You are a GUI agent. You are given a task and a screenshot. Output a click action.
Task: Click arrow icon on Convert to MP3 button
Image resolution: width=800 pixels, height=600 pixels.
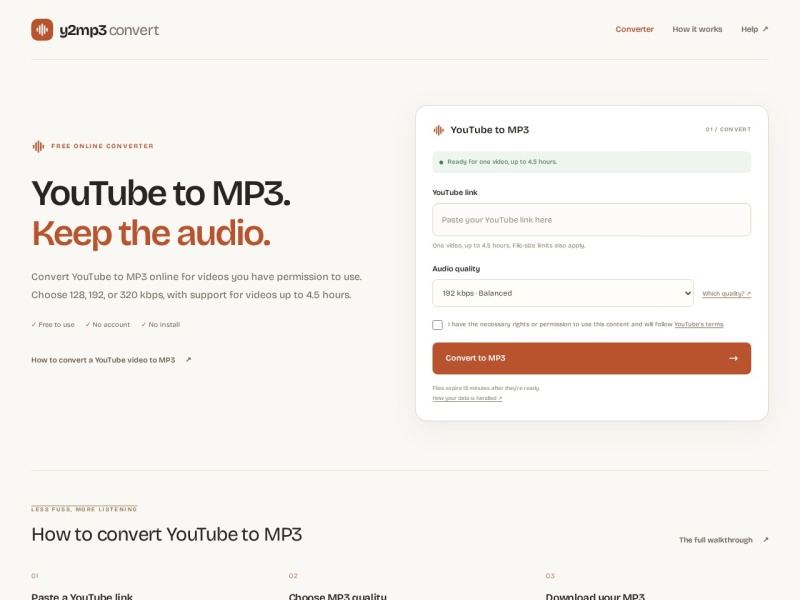coord(733,358)
